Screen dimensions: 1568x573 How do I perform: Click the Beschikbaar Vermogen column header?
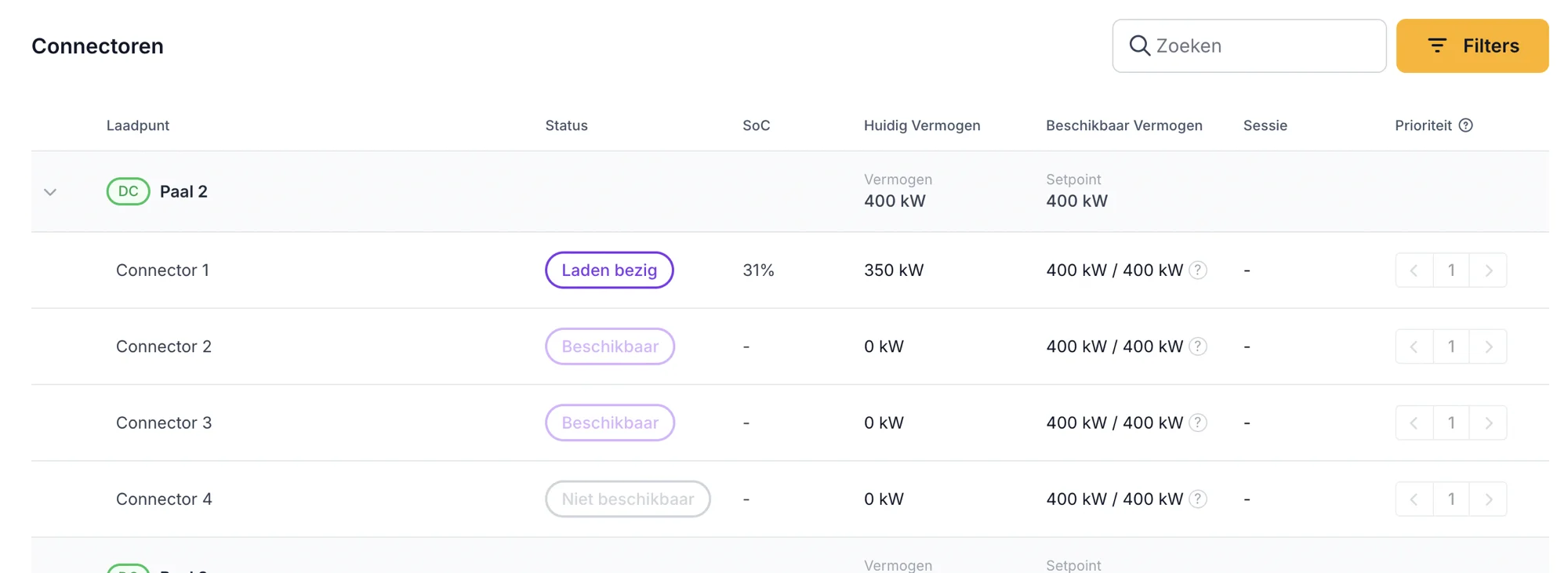(1124, 125)
